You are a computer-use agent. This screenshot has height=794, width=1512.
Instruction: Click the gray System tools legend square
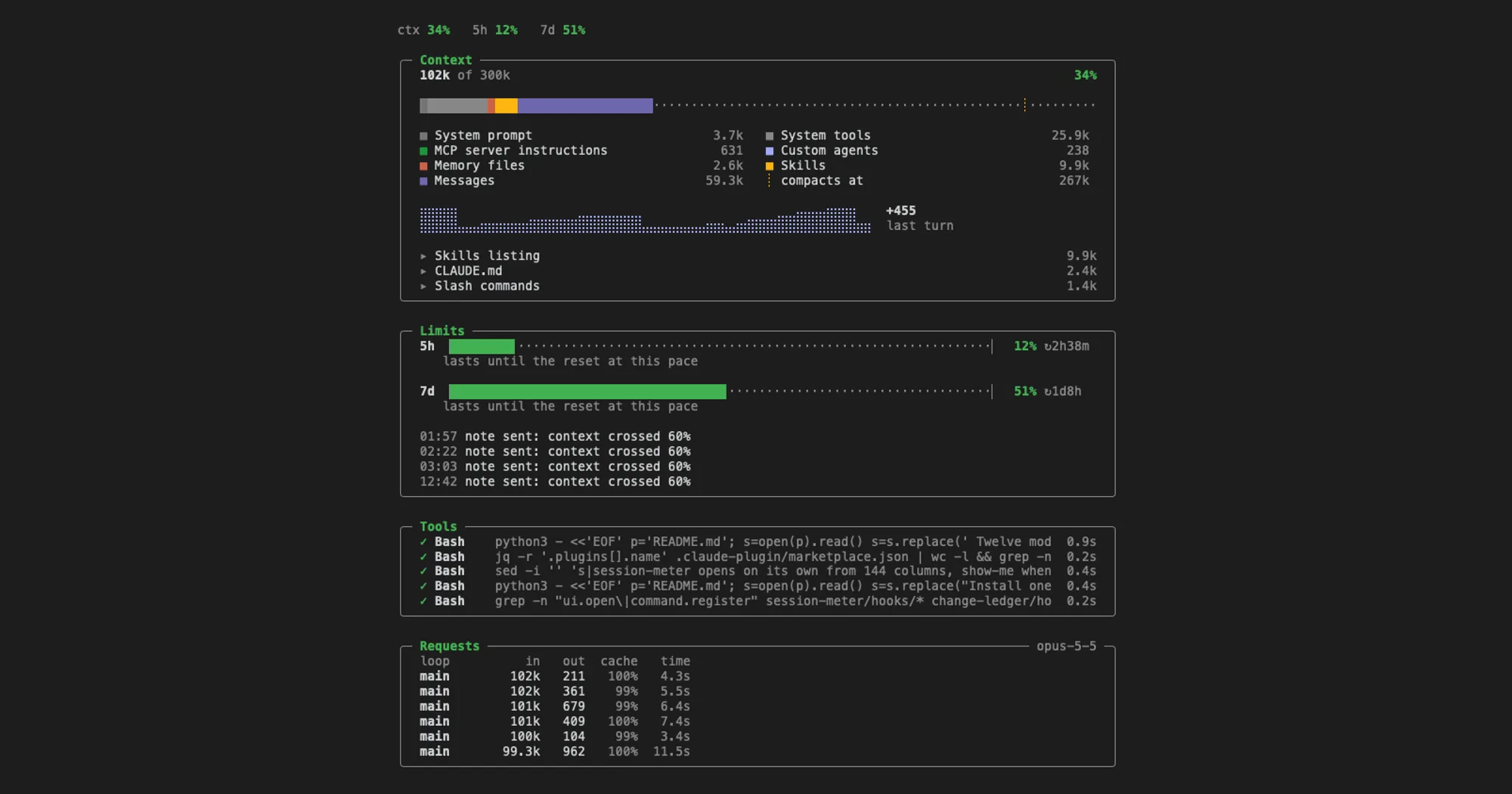click(x=770, y=136)
